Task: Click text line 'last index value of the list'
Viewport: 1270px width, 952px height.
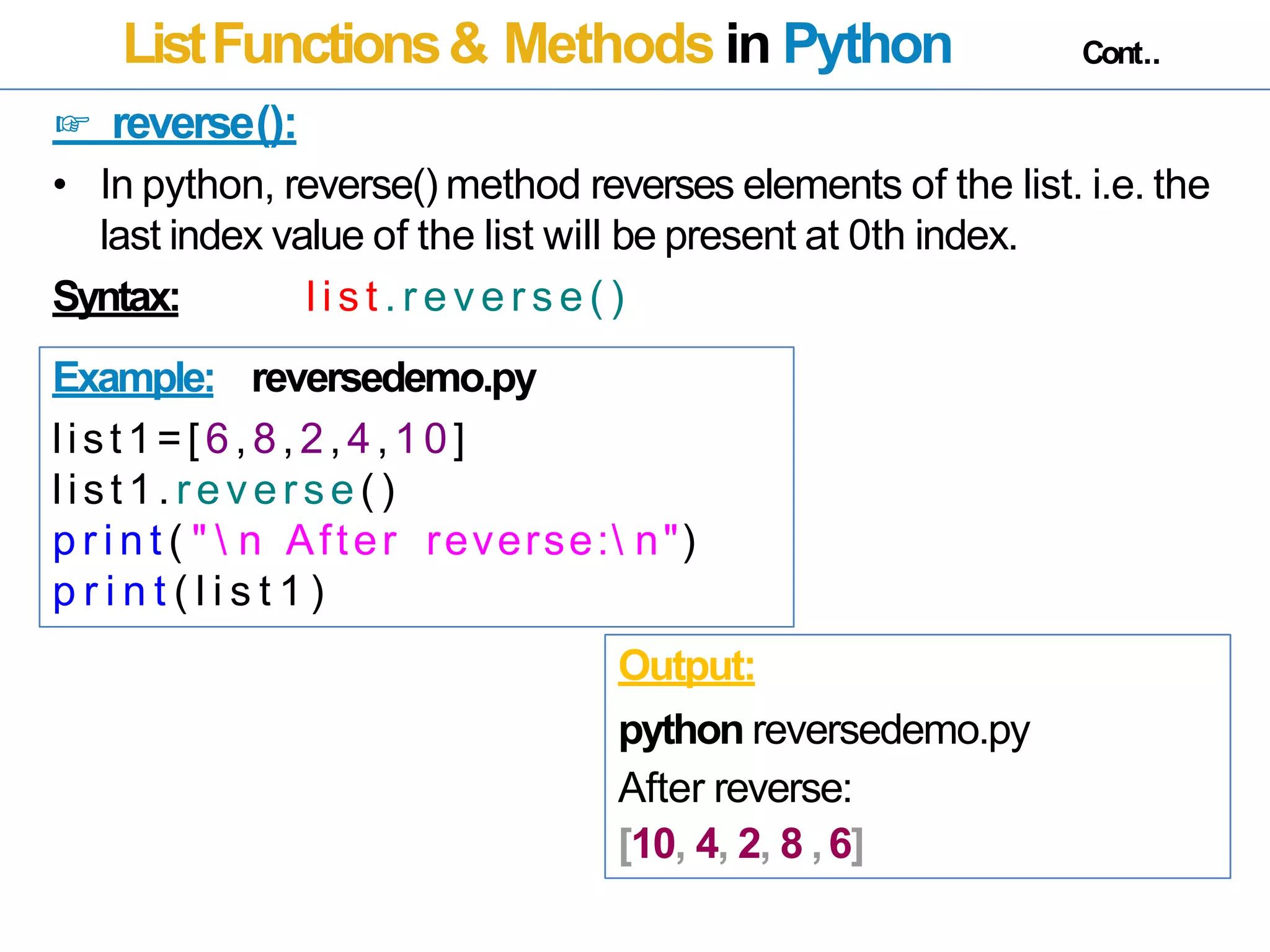Action: [559, 236]
